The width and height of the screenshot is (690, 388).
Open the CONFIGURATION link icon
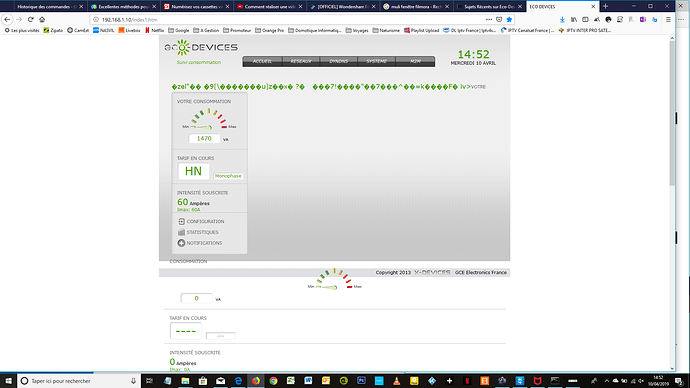coord(181,221)
